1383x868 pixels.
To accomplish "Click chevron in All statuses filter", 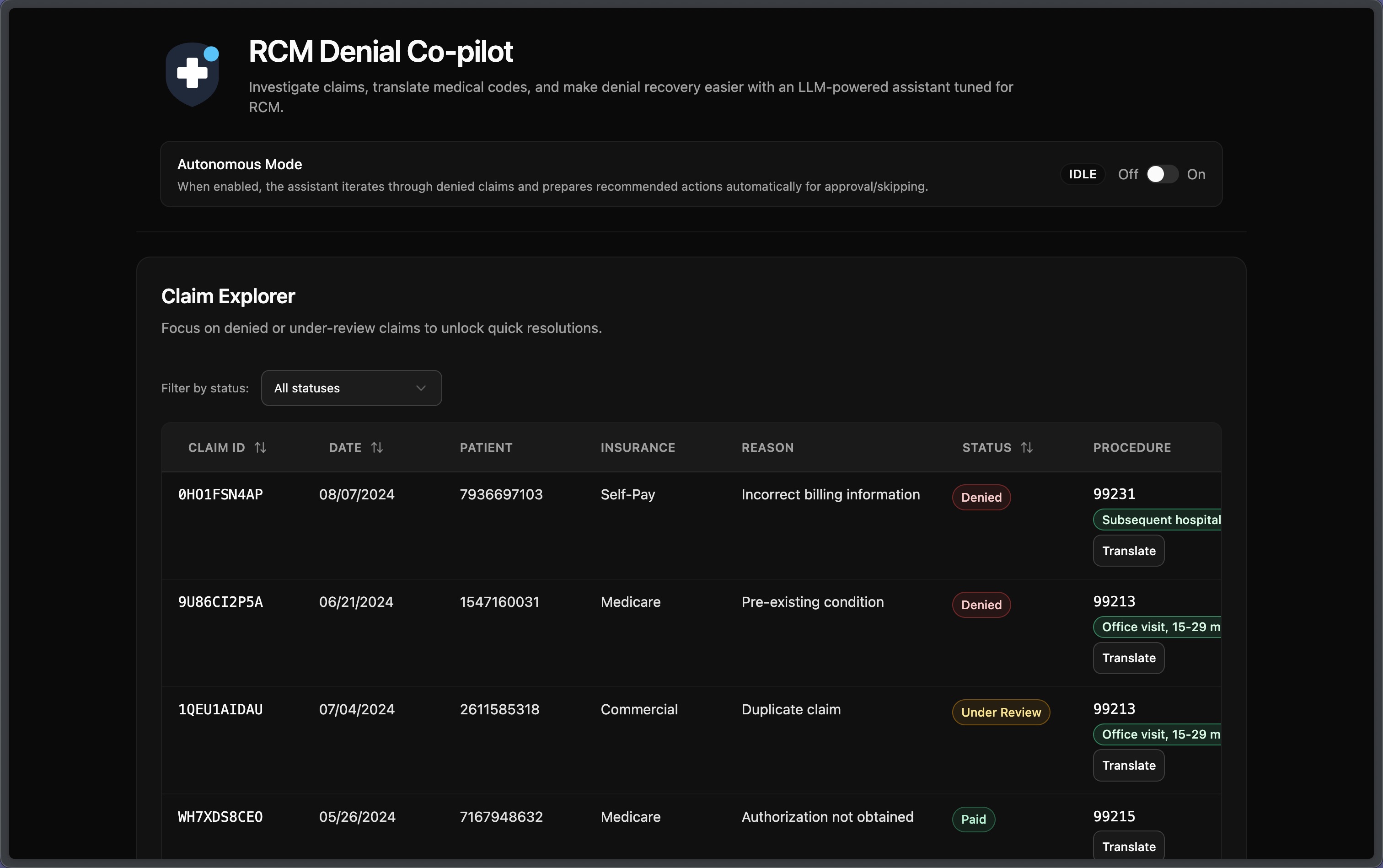I will tap(421, 388).
